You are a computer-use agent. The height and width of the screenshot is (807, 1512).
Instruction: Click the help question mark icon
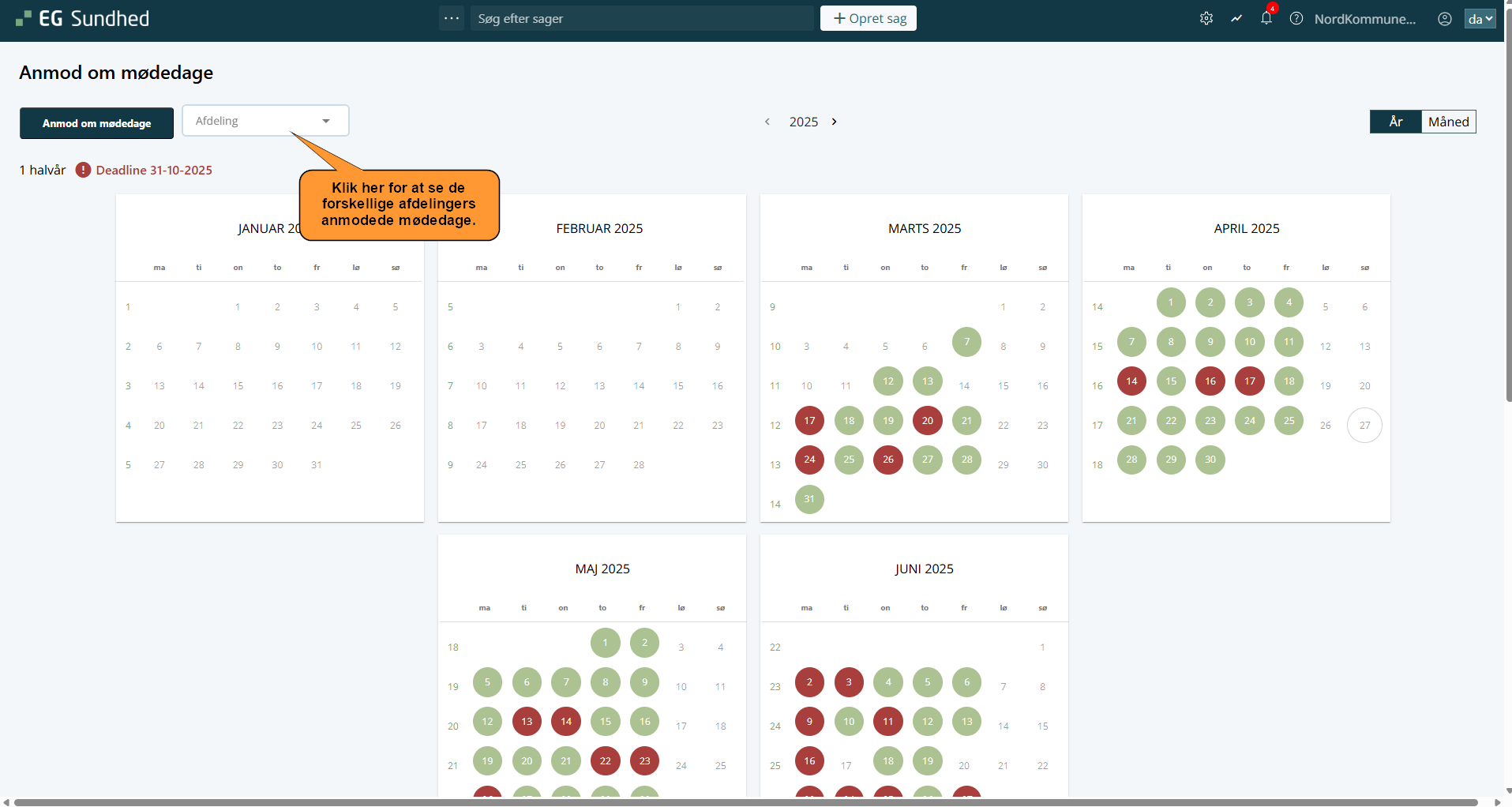1296,18
